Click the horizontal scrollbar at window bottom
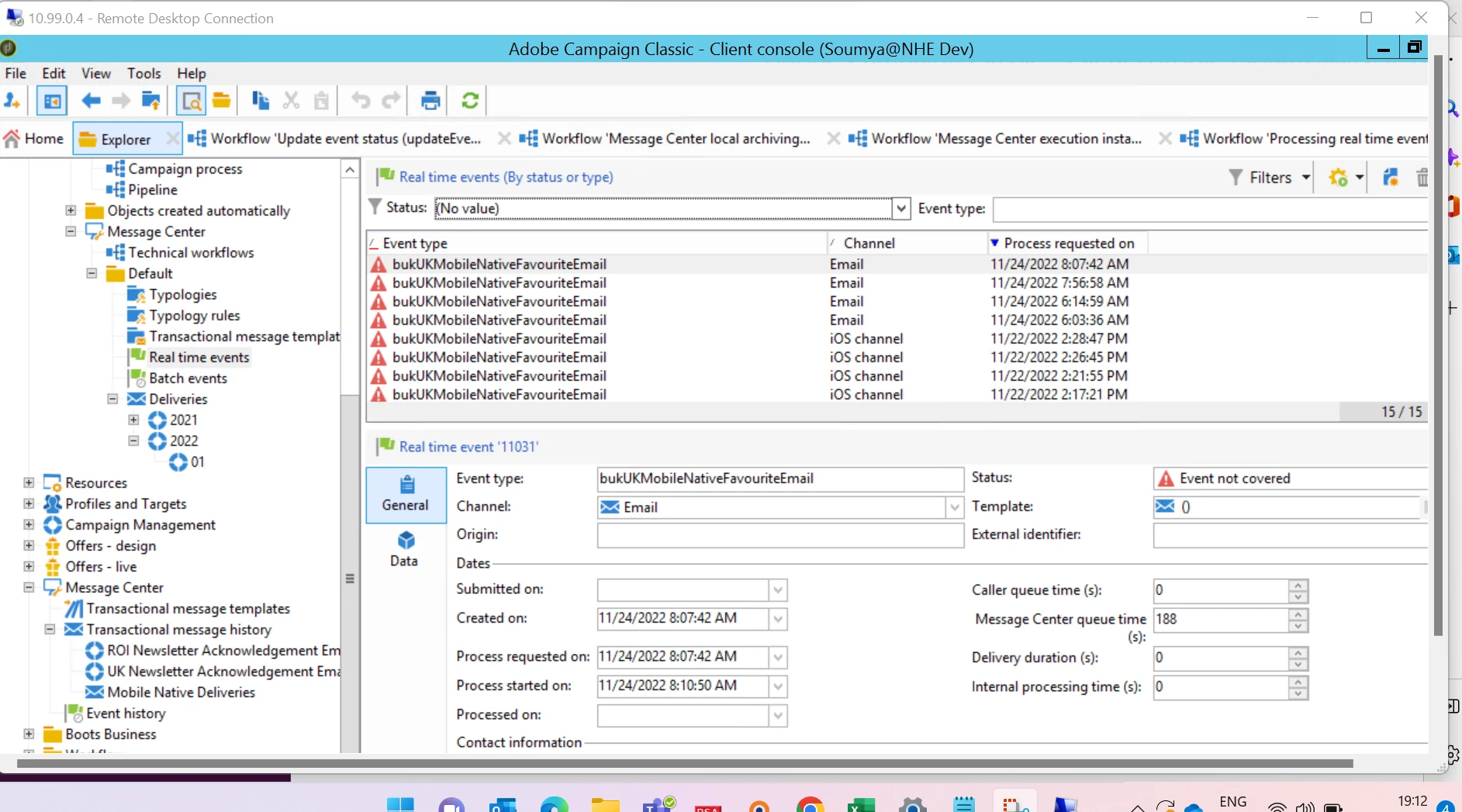Viewport: 1462px width, 812px height. click(685, 764)
